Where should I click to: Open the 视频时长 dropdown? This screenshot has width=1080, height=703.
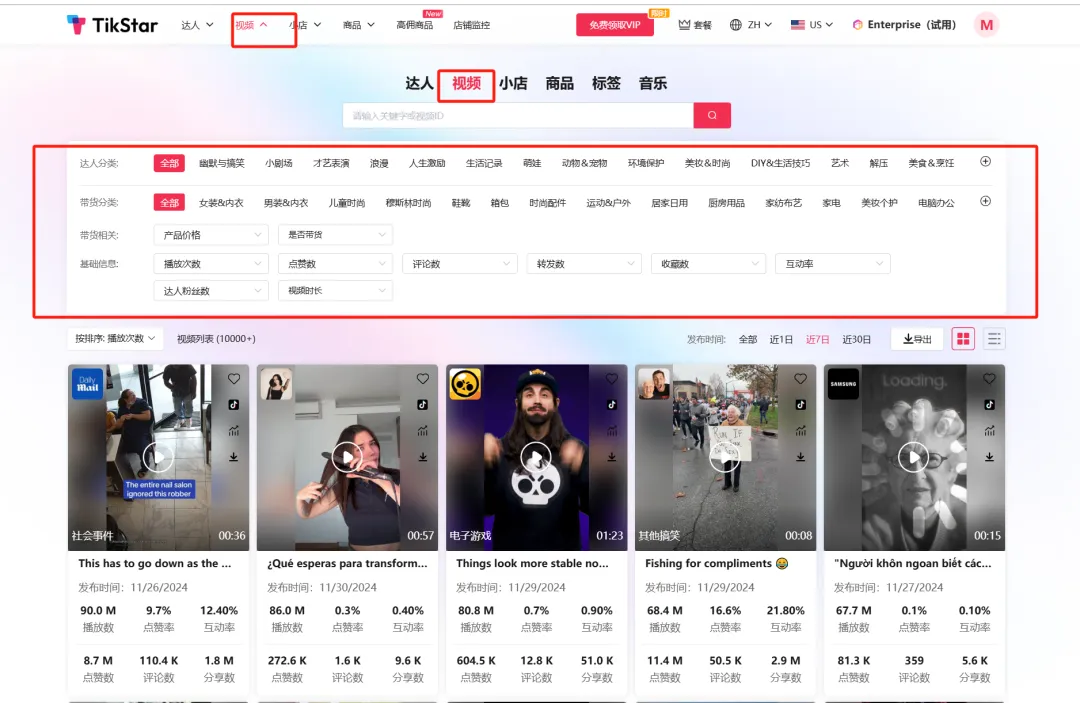tap(335, 291)
